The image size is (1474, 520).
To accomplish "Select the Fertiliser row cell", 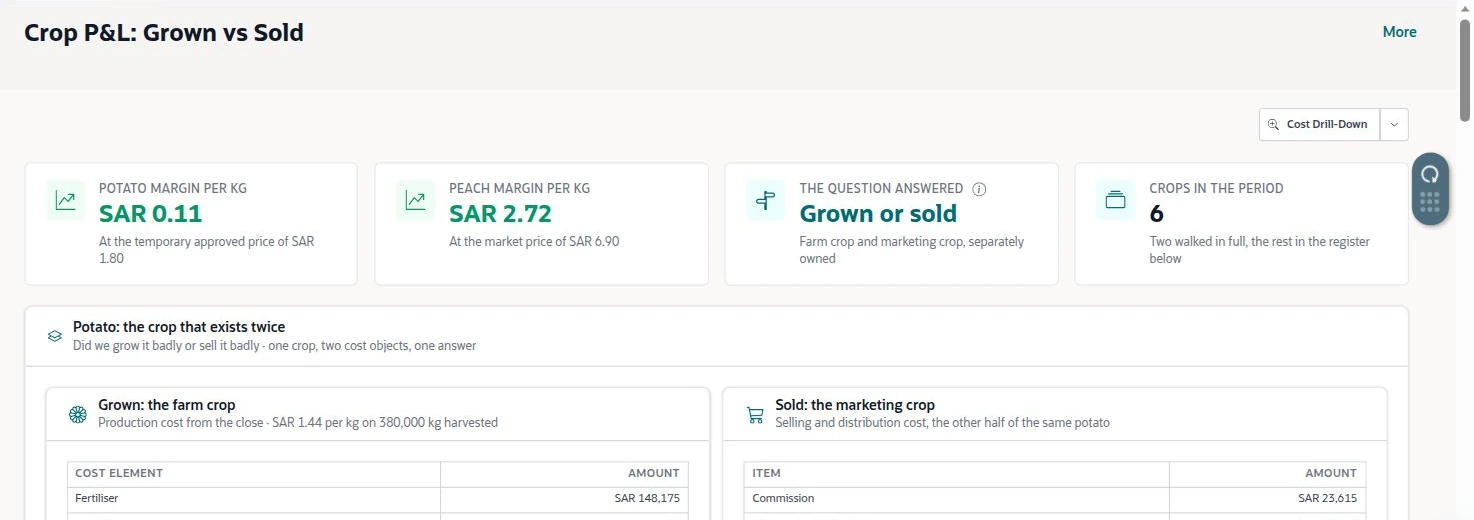I will (x=254, y=499).
